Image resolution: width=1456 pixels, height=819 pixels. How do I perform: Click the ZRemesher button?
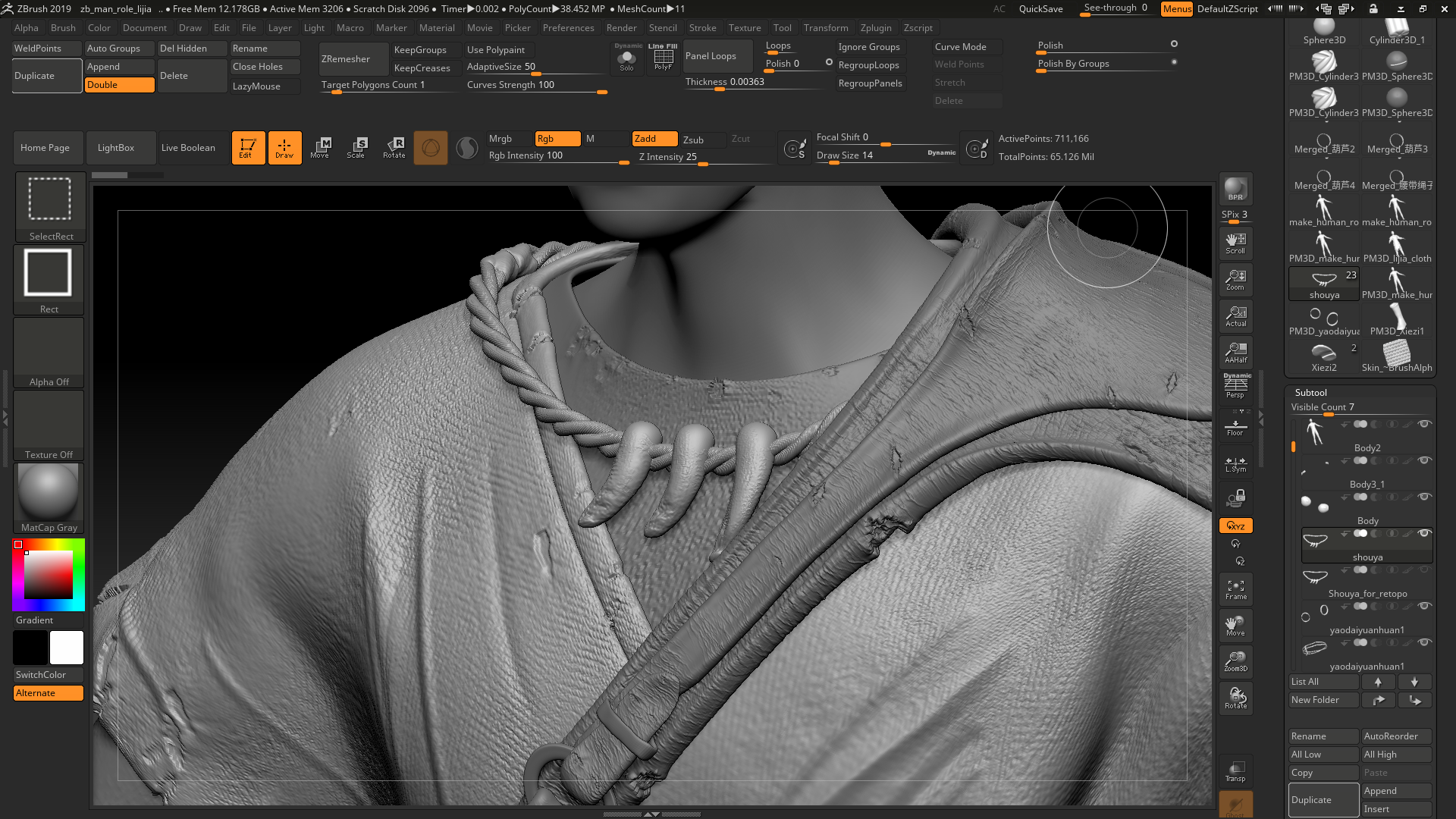(x=346, y=59)
